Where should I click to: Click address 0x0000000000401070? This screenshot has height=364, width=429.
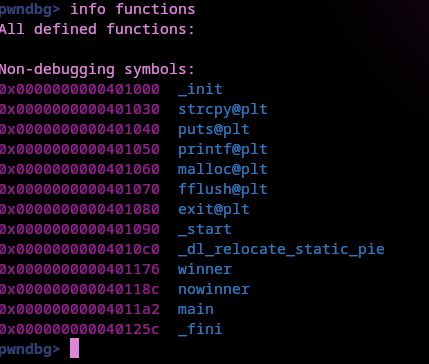point(79,189)
